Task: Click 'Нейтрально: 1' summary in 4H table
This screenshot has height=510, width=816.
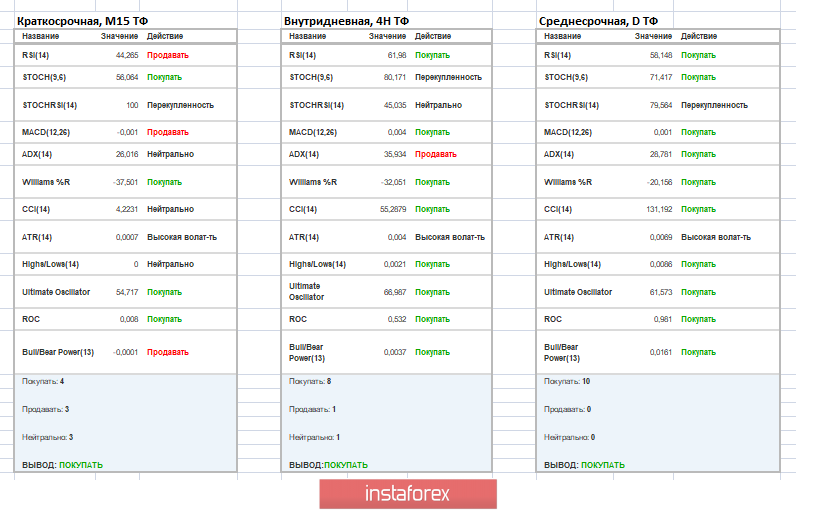Action: (x=314, y=438)
